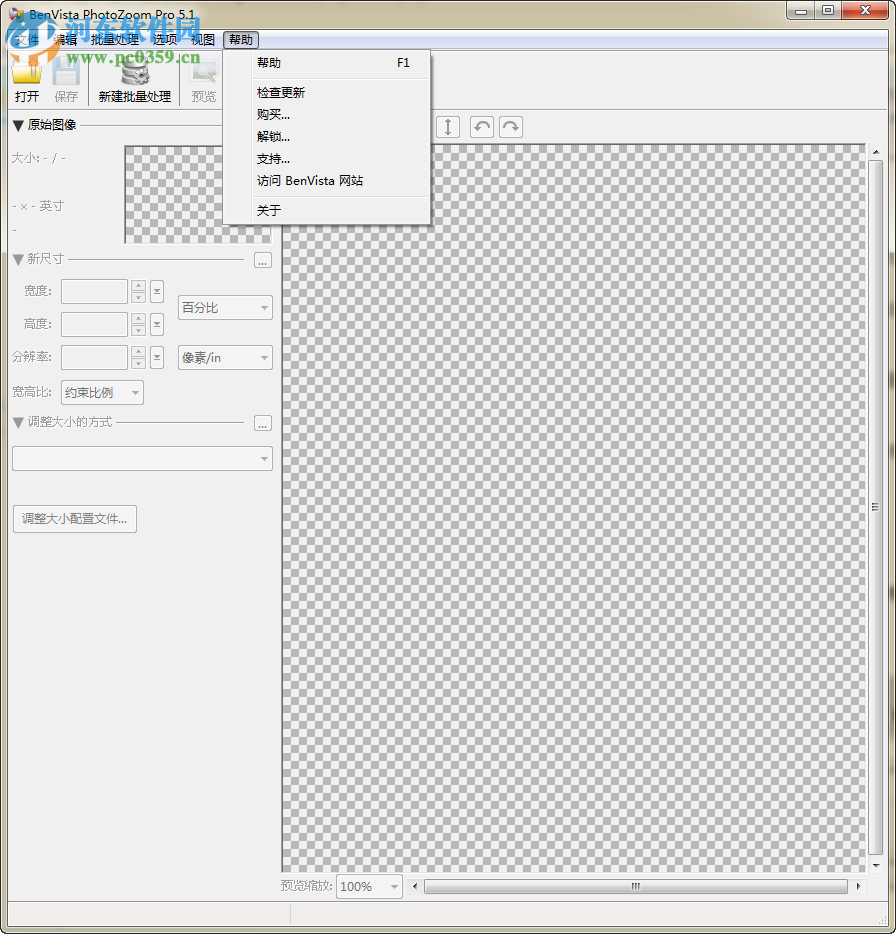Open the 百分比 unit dropdown
The height and width of the screenshot is (934, 896).
coord(225,307)
